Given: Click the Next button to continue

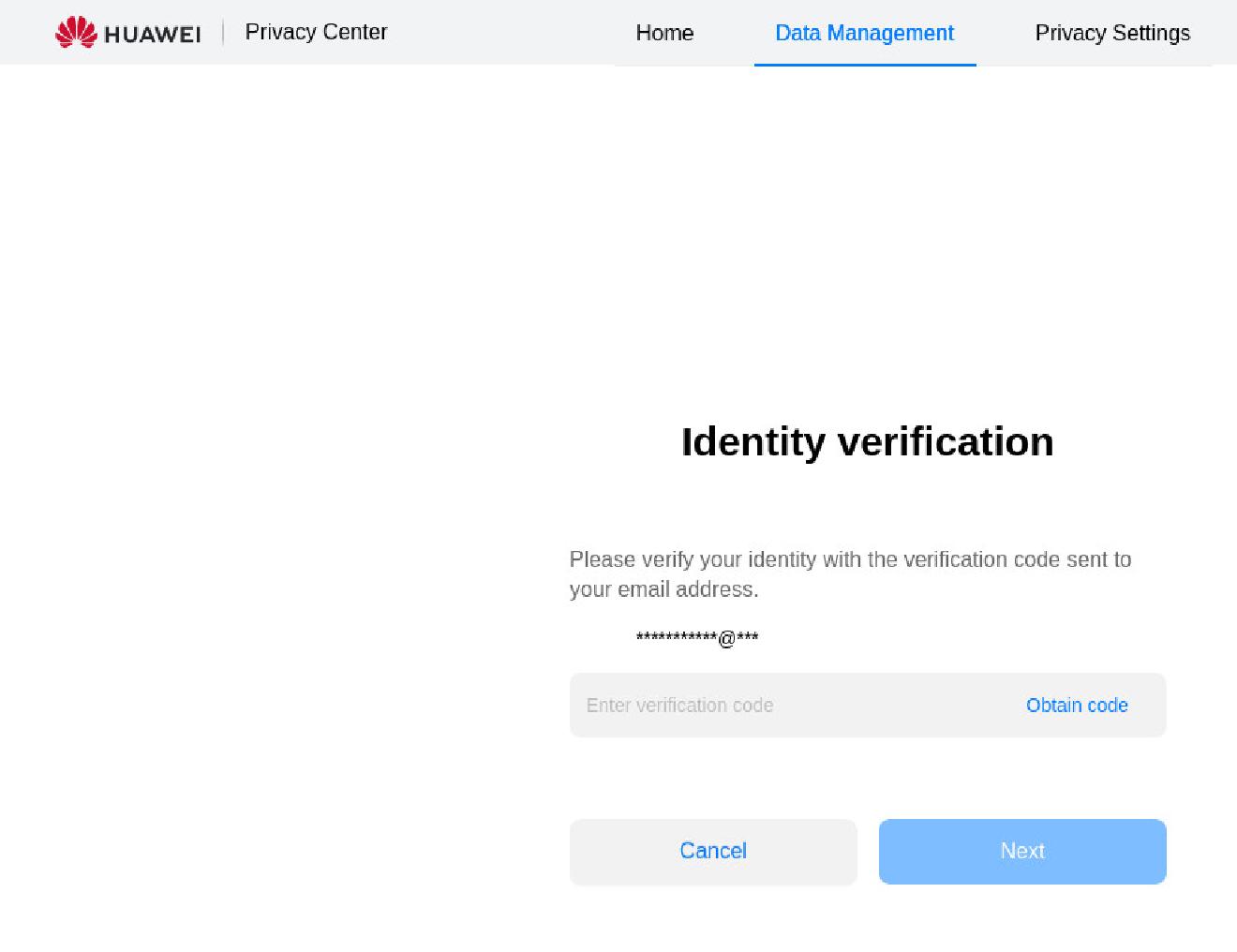Looking at the screenshot, I should (1021, 851).
